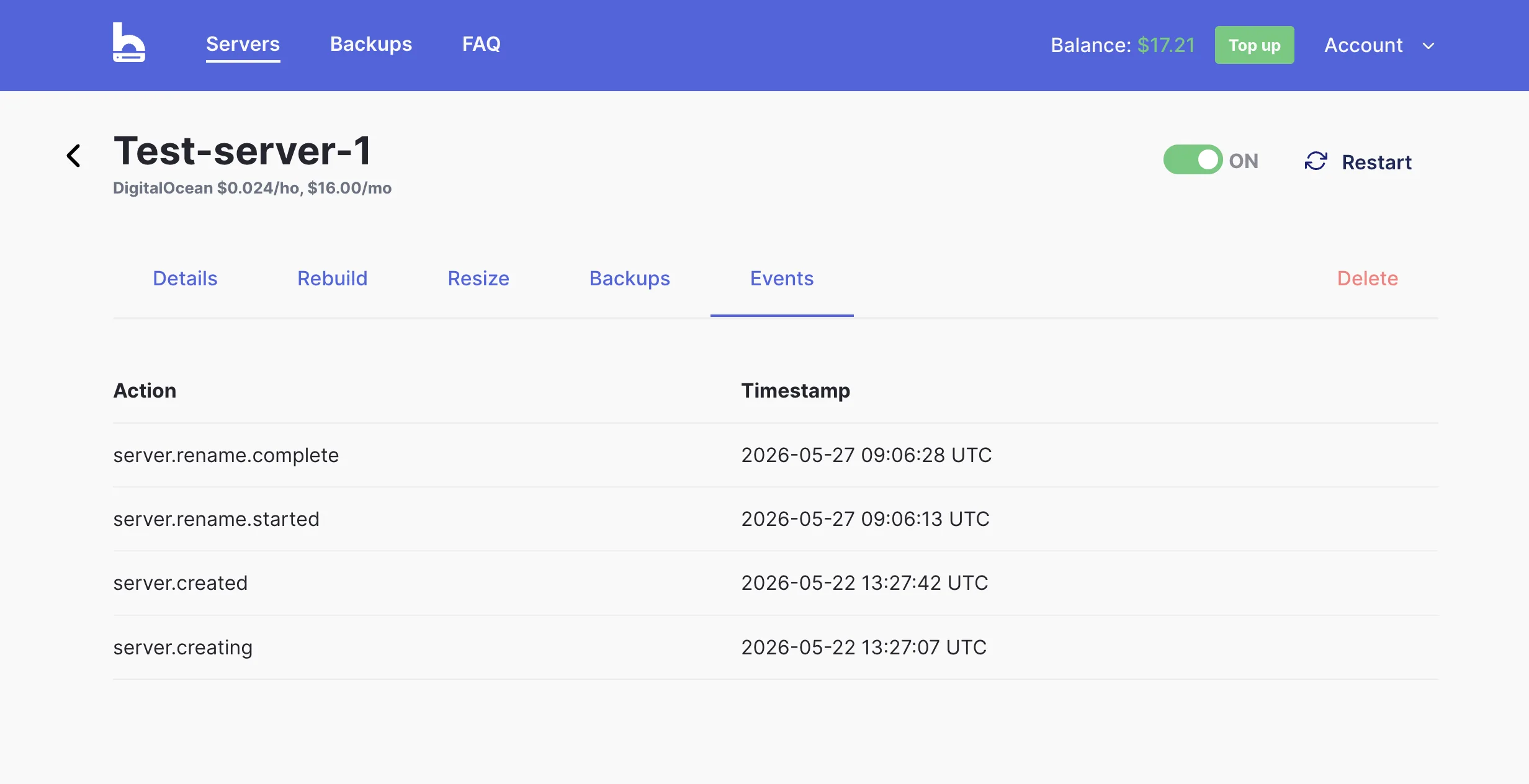This screenshot has height=784, width=1529.
Task: Click the Top up button
Action: tap(1254, 45)
